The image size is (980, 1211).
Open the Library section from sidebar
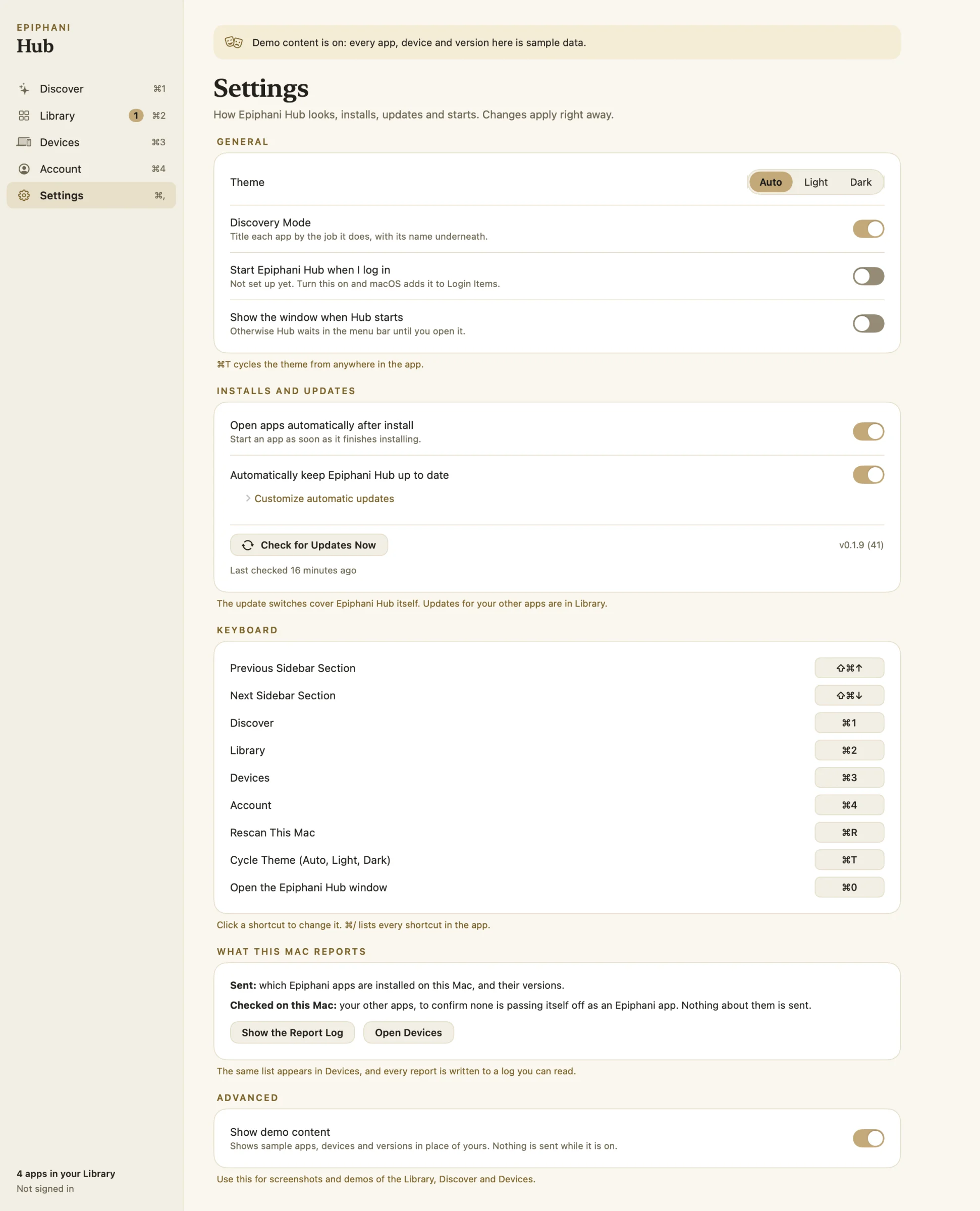tap(91, 116)
